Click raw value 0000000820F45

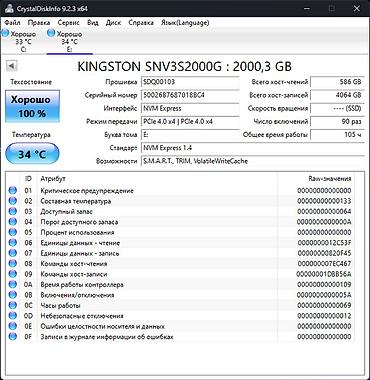click(324, 253)
